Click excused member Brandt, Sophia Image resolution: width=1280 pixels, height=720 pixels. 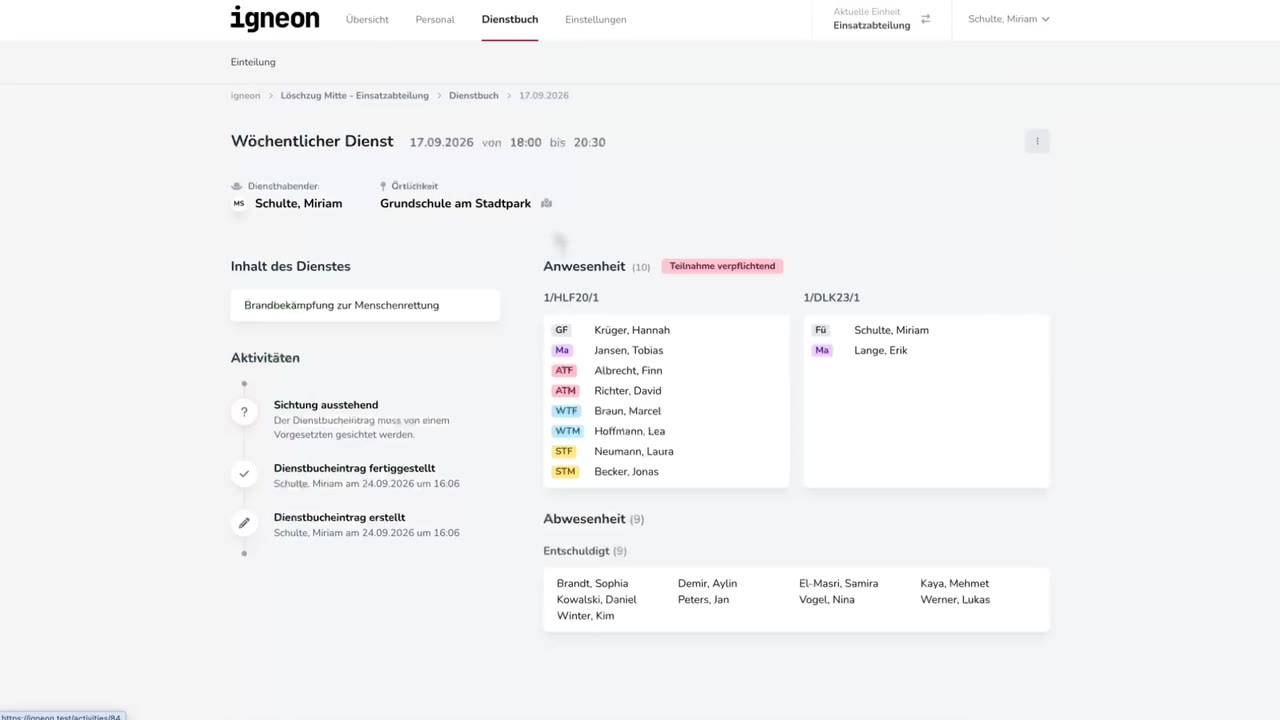pyautogui.click(x=593, y=584)
